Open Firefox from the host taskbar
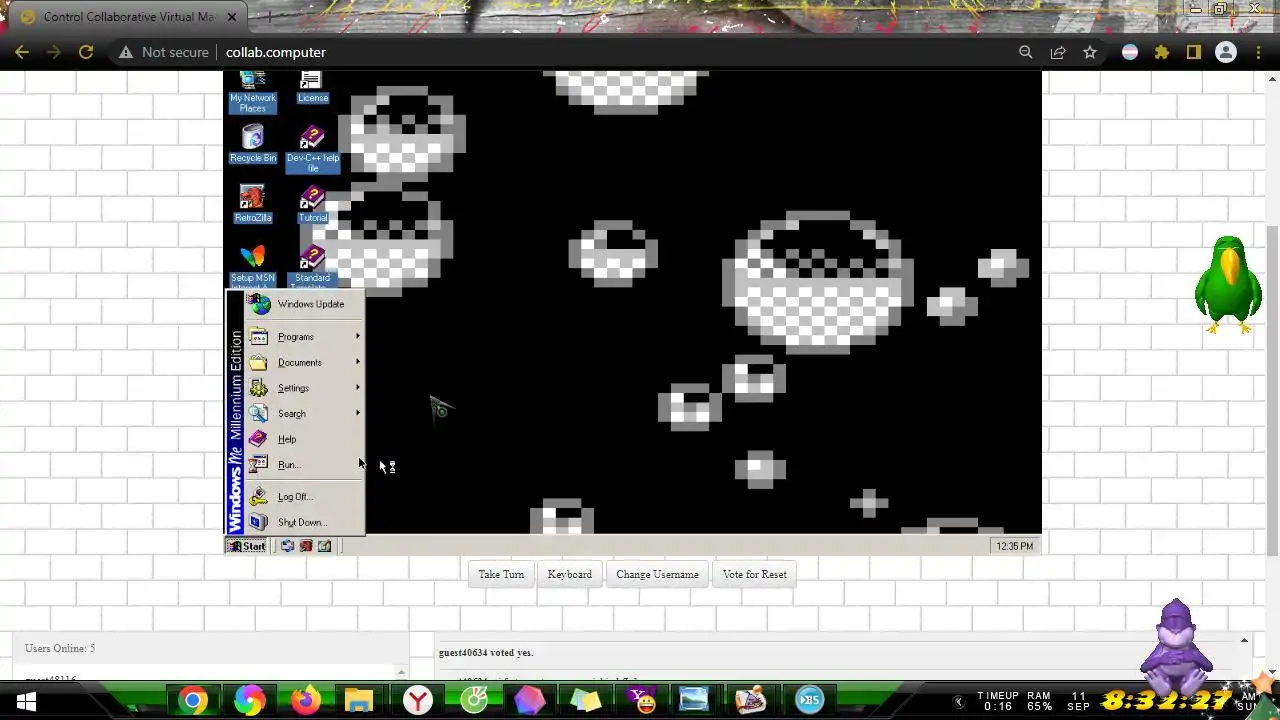Viewport: 1280px width, 720px height. click(x=306, y=701)
